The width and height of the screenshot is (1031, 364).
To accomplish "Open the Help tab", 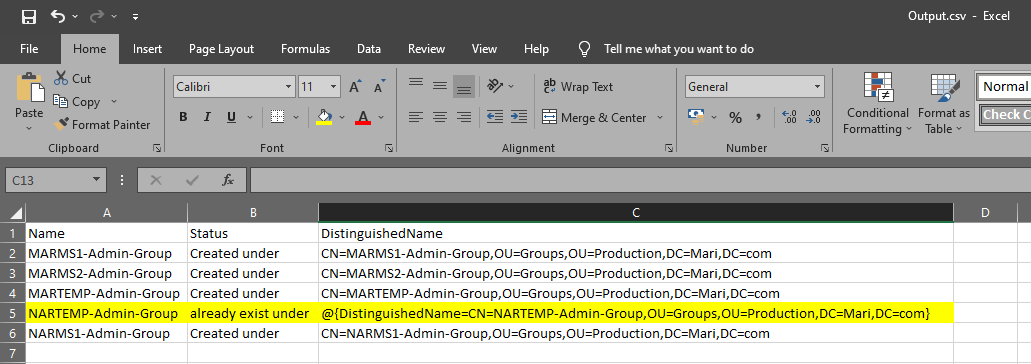I will (x=537, y=49).
